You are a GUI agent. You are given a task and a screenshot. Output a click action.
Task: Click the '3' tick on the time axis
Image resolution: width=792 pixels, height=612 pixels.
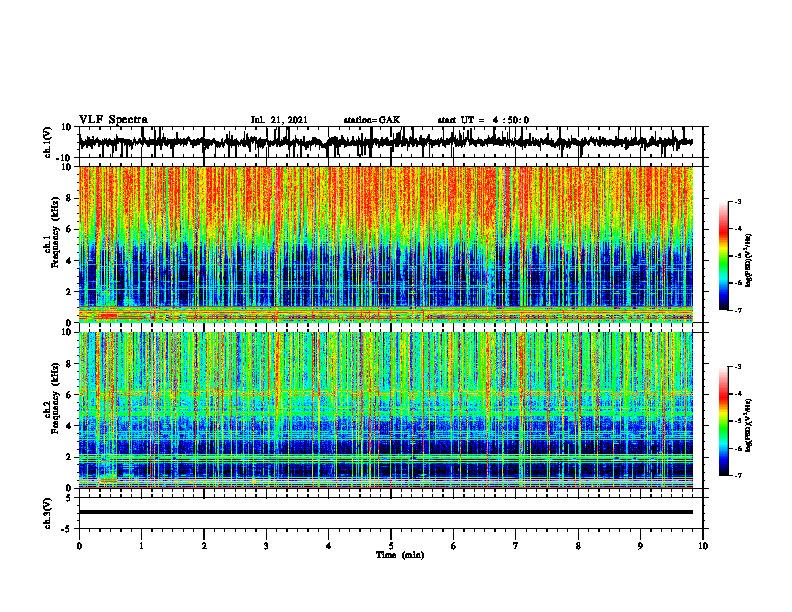266,546
